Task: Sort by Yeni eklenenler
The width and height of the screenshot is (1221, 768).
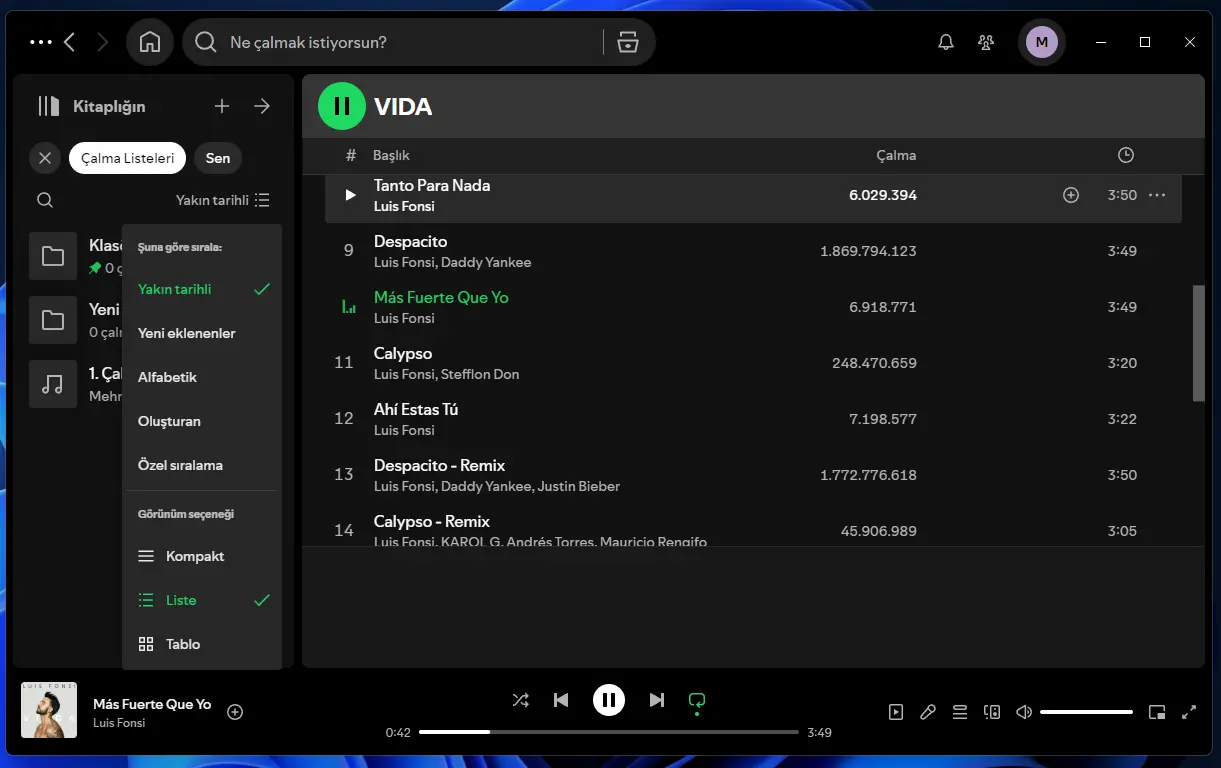Action: click(x=202, y=333)
